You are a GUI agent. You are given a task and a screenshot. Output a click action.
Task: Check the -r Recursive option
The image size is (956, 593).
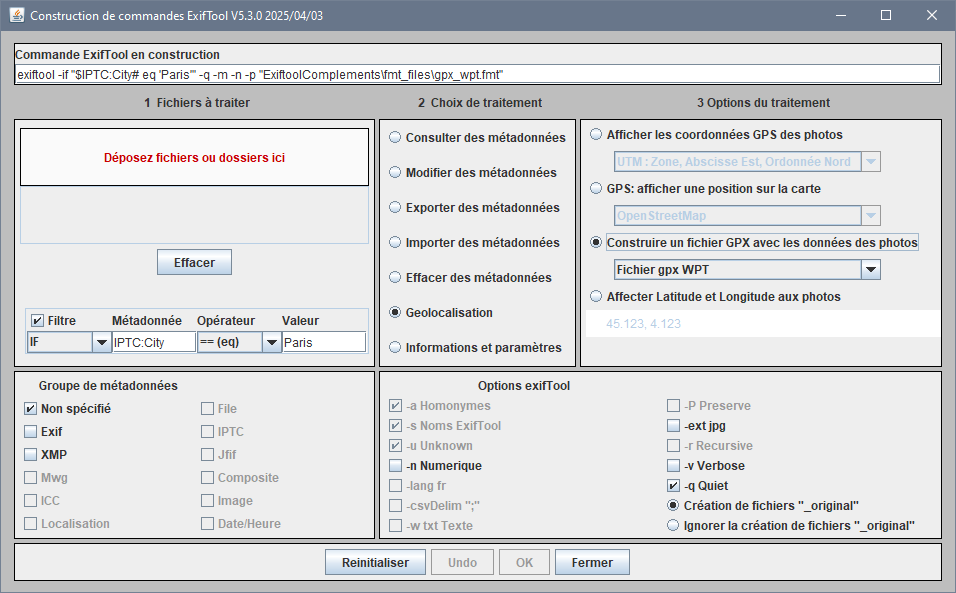(673, 446)
